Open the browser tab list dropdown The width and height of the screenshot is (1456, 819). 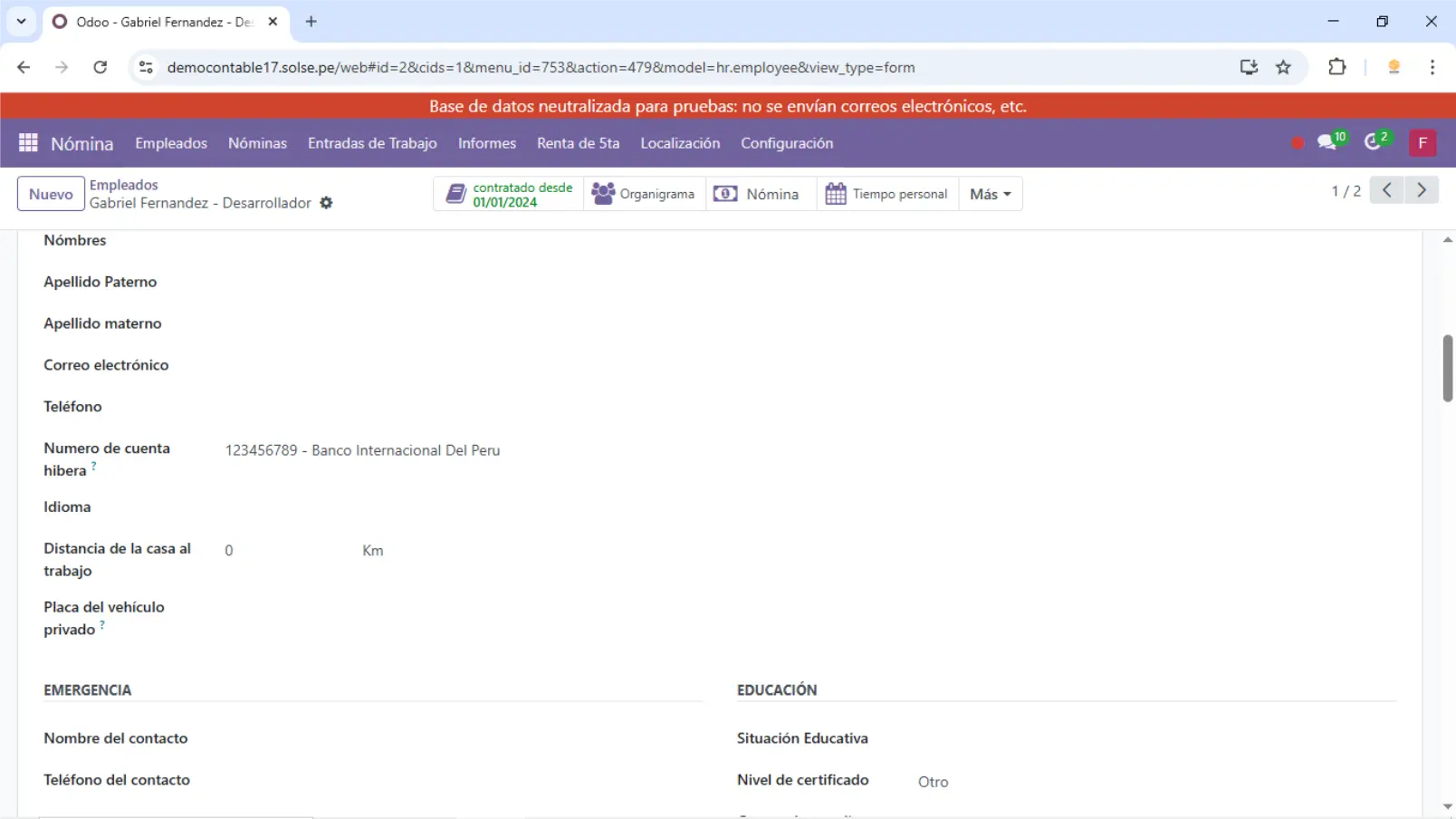point(21,21)
